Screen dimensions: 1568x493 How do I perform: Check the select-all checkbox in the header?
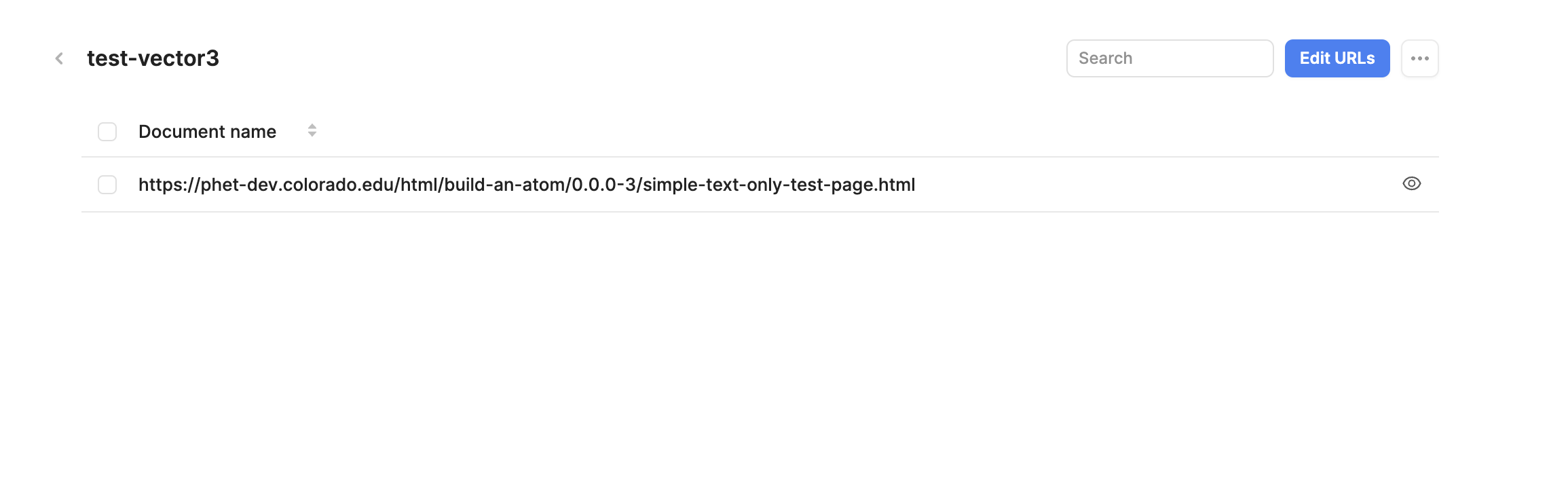(x=107, y=132)
